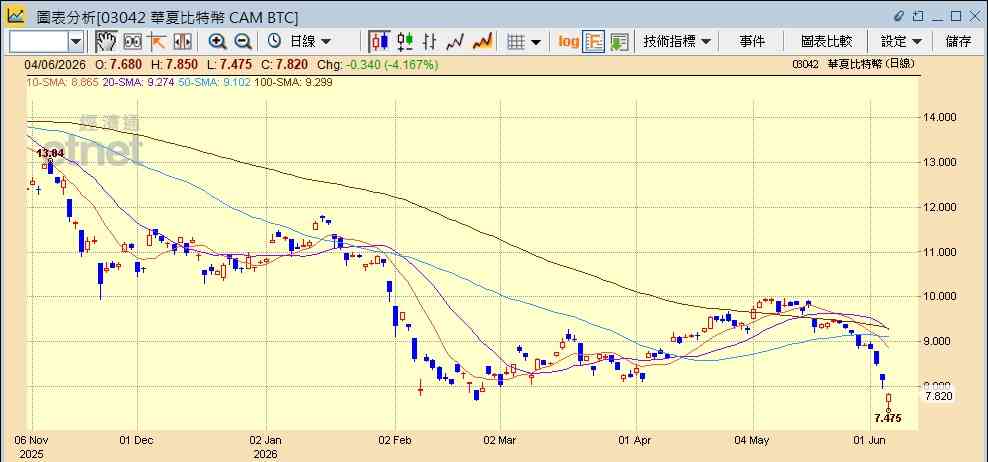Click the latest candlestick near 7.820
Image resolution: width=988 pixels, height=462 pixels.
[888, 401]
